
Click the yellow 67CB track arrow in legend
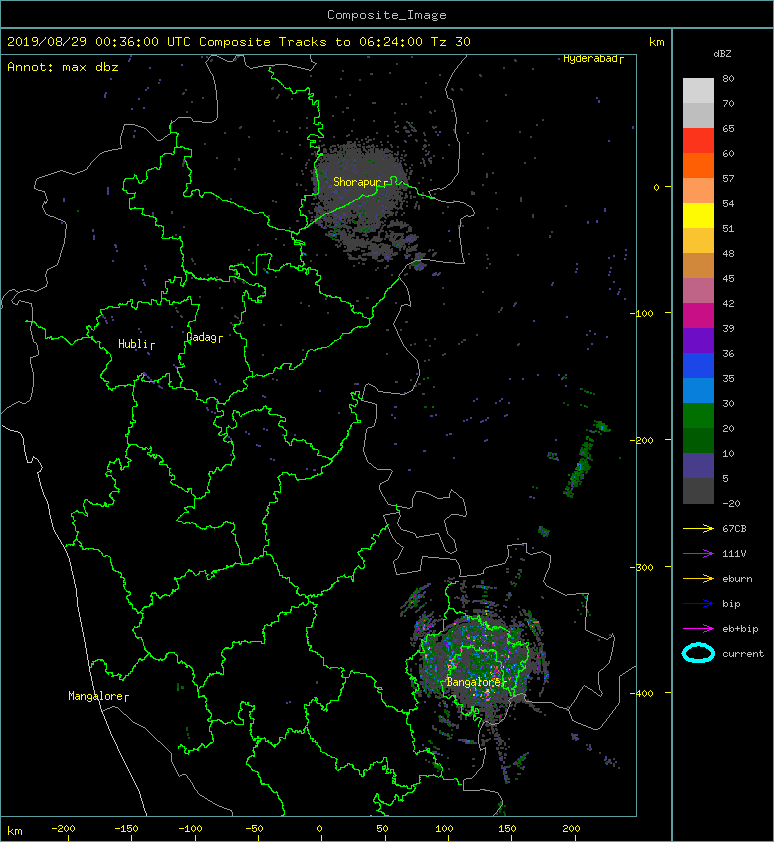[698, 529]
